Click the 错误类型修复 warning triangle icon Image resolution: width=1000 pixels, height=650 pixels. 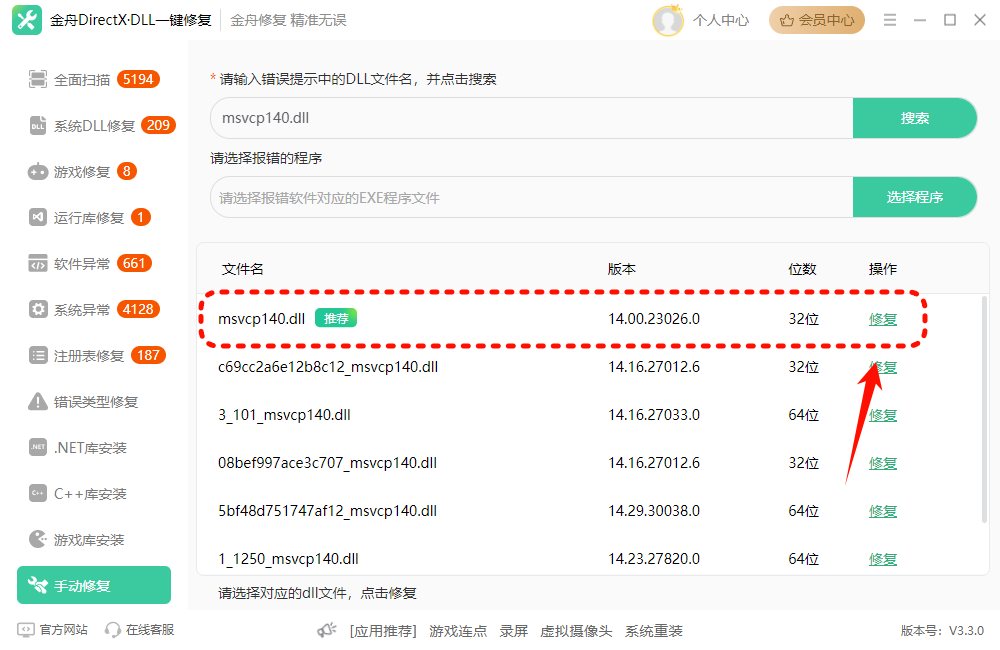coord(38,401)
